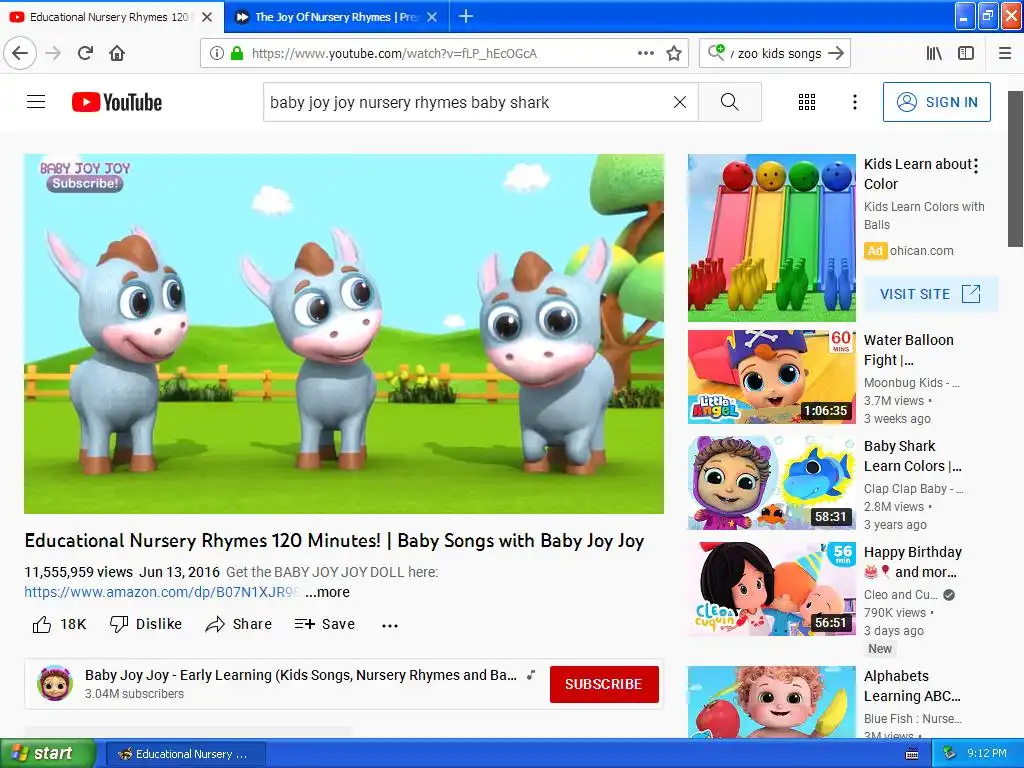1024x768 pixels.
Task: Open more actions ellipsis below the video
Action: coord(390,625)
